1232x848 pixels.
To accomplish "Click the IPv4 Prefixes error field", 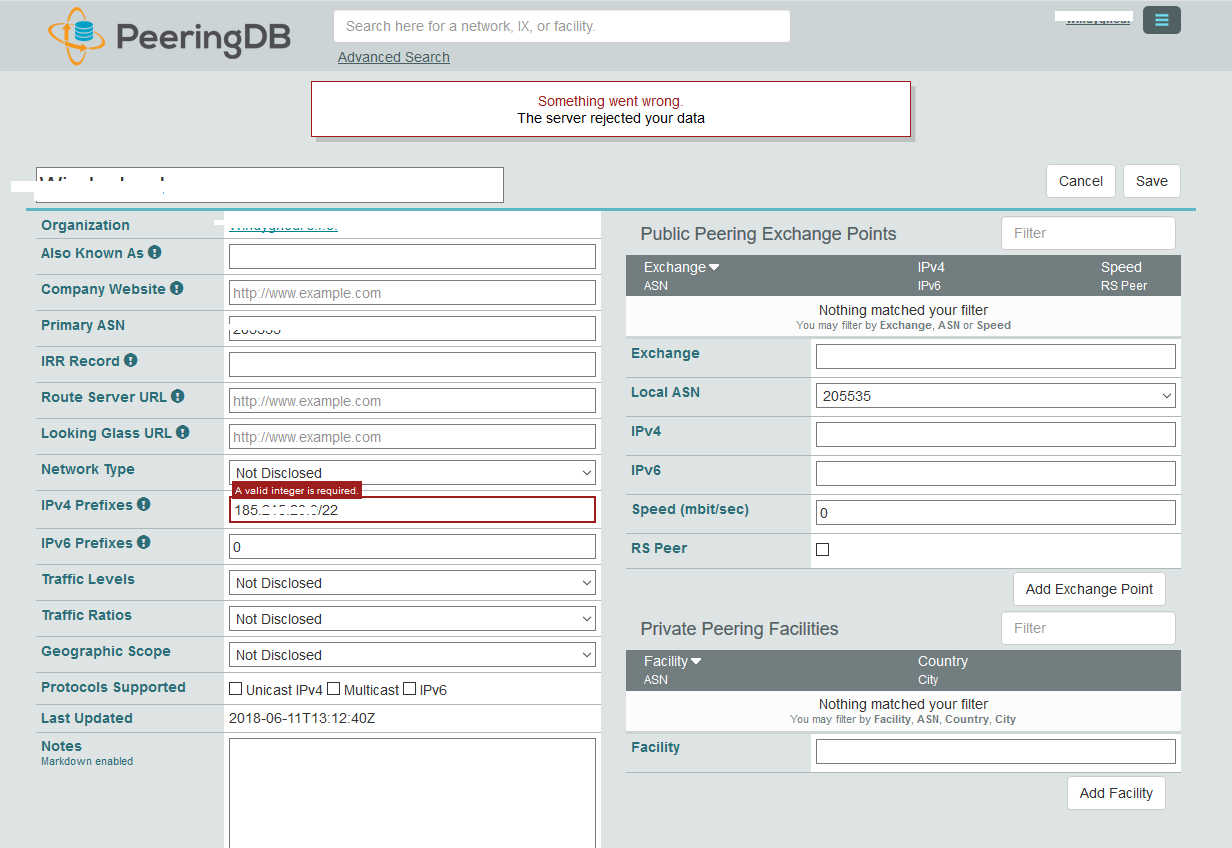I will (x=412, y=510).
